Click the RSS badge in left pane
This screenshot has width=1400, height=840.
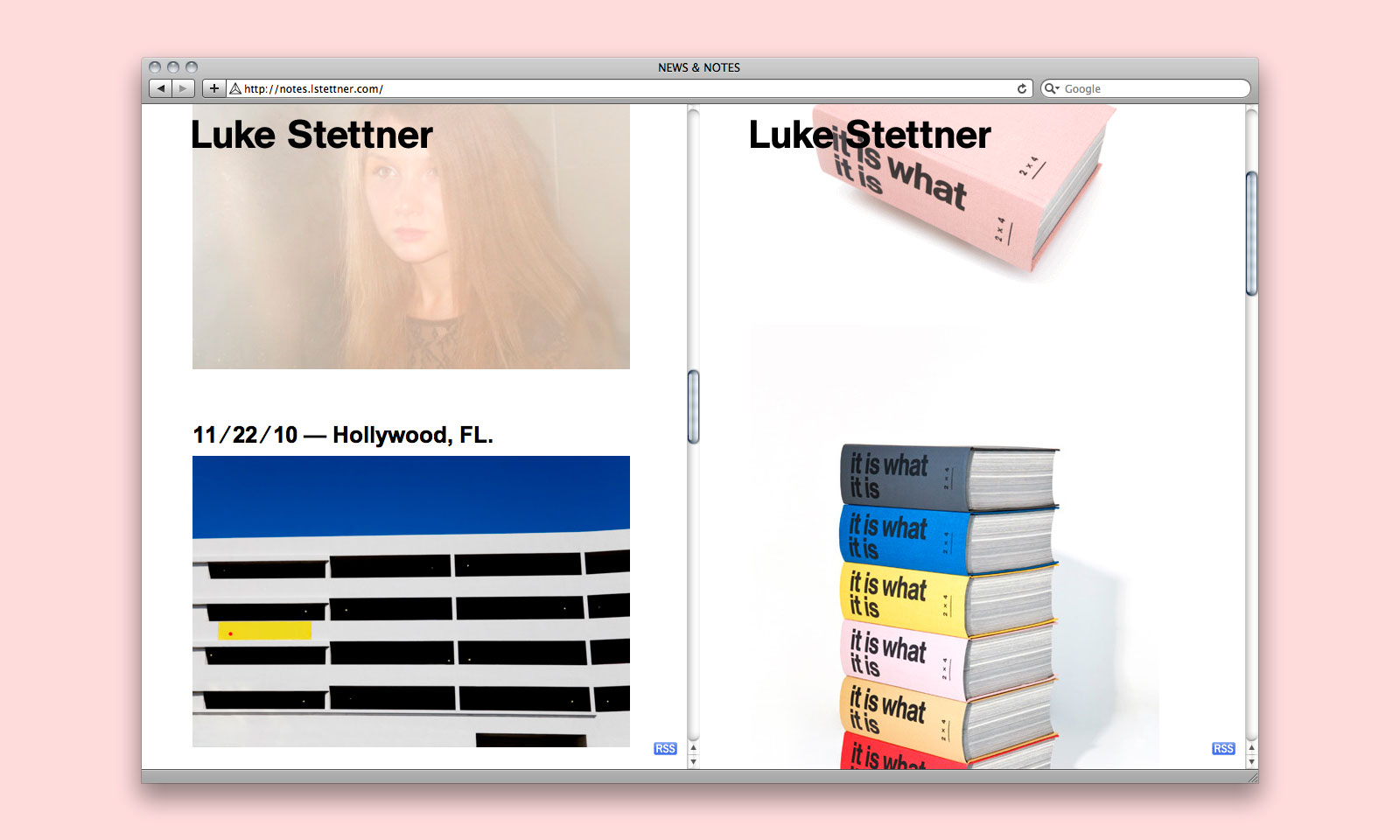[x=665, y=749]
